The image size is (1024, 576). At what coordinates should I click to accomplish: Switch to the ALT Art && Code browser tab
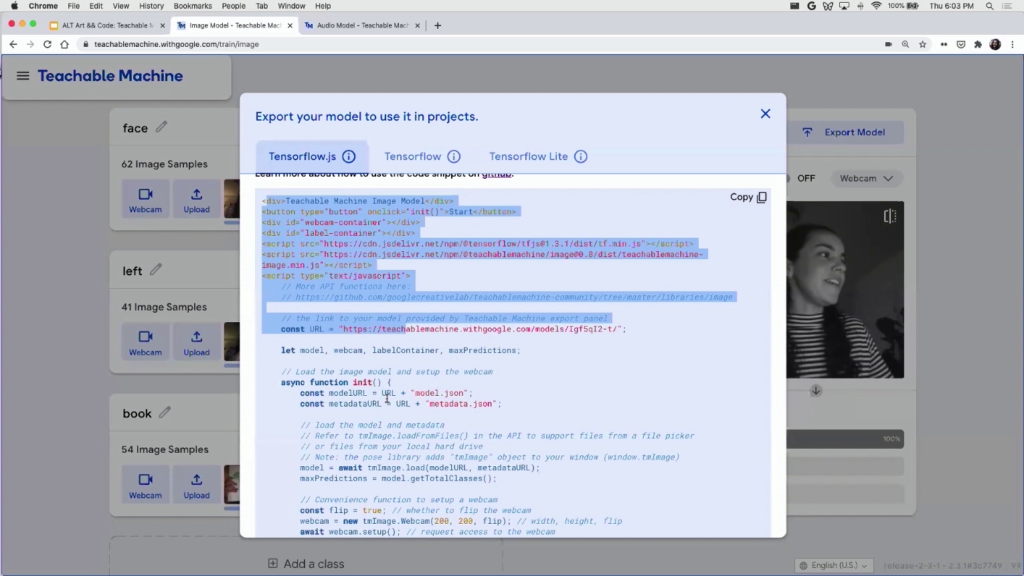click(x=107, y=25)
